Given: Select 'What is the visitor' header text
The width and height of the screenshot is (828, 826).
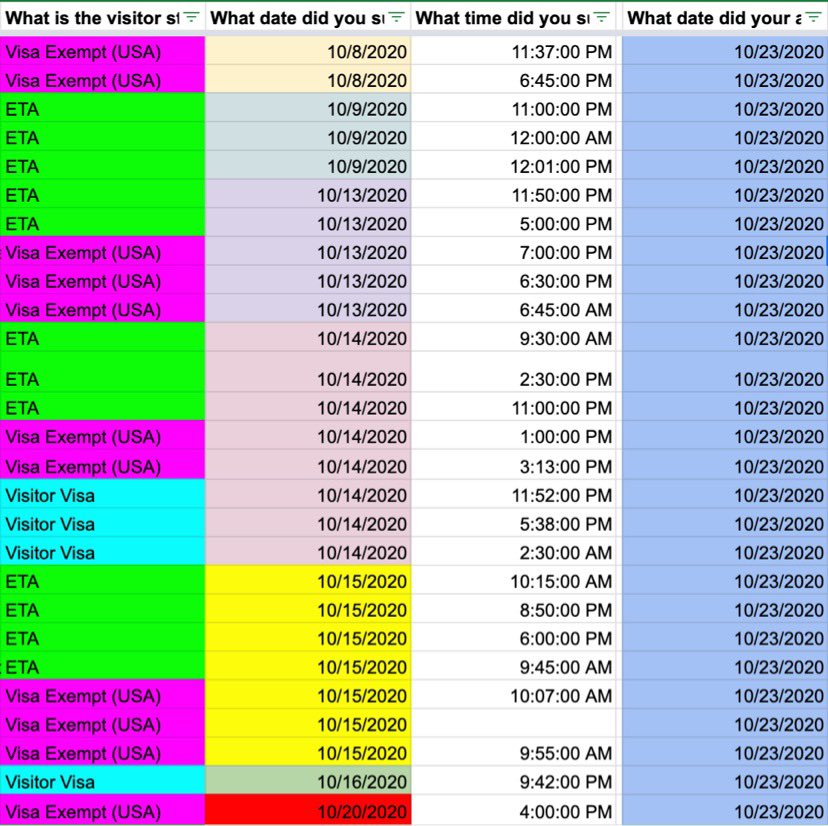Looking at the screenshot, I should coord(92,18).
